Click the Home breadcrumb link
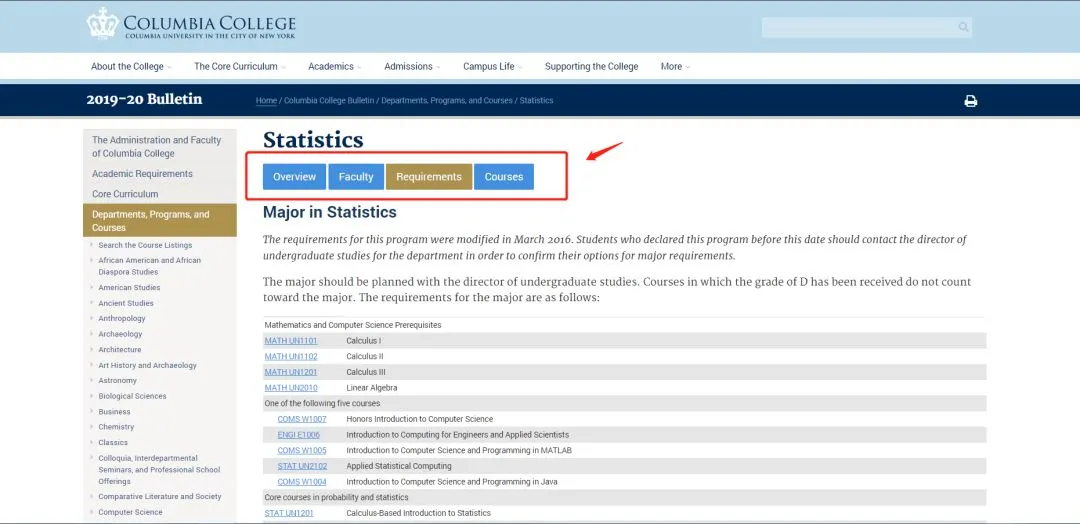Image resolution: width=1080 pixels, height=524 pixels. coord(266,101)
